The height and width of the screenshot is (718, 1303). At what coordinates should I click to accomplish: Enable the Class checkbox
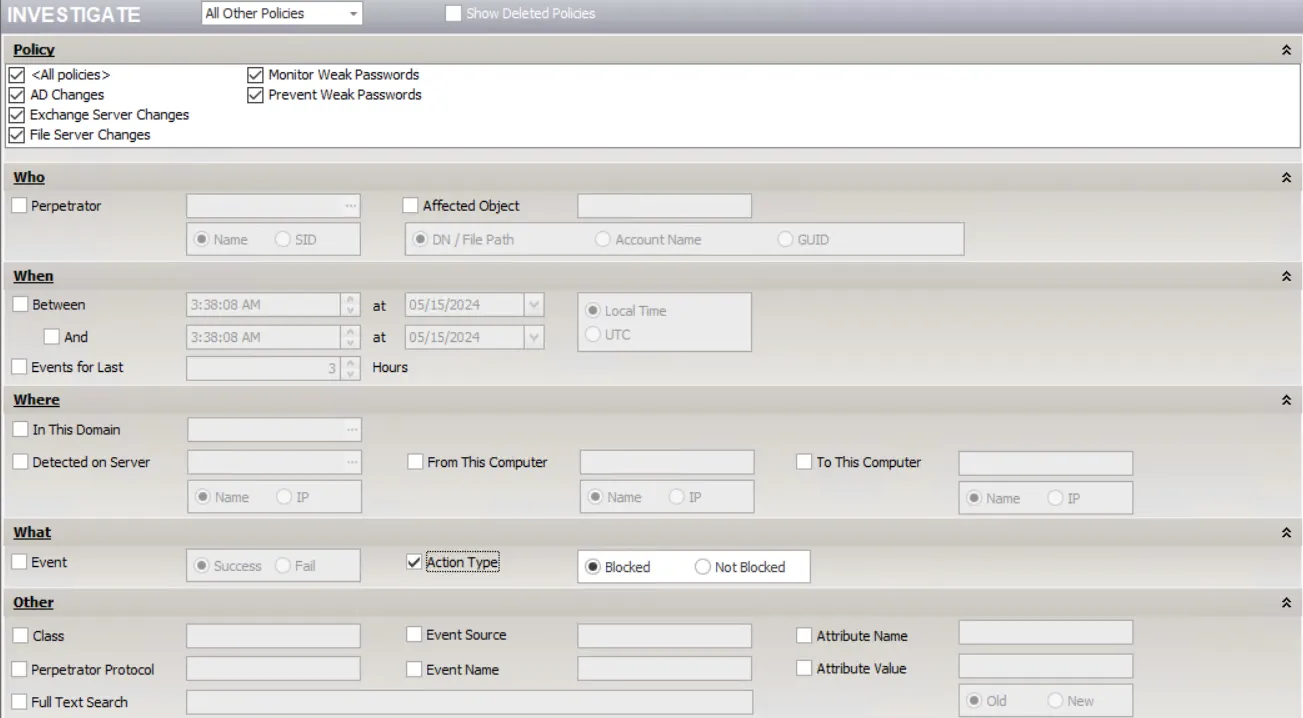[21, 635]
